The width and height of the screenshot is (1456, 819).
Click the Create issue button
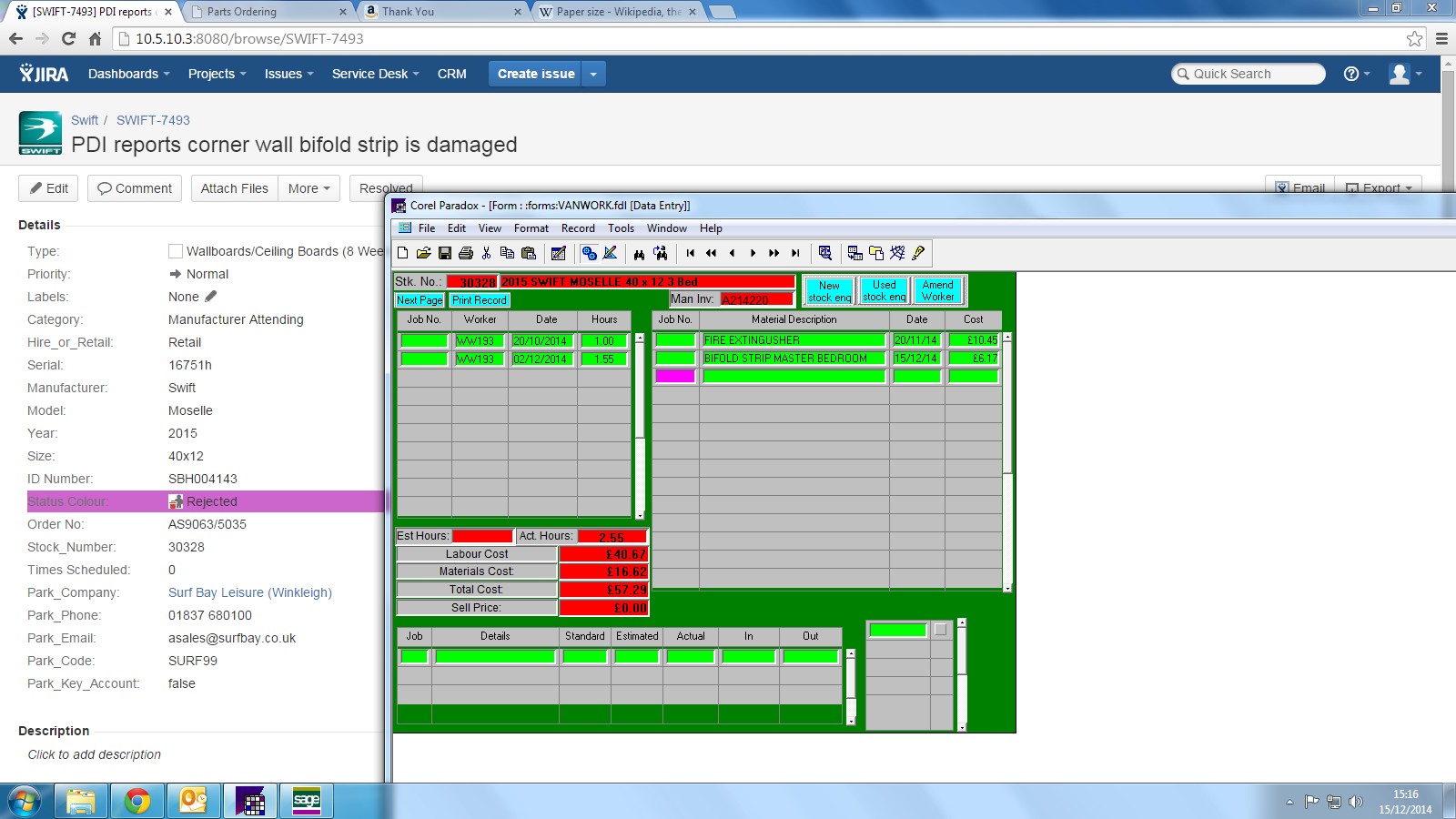coord(536,74)
